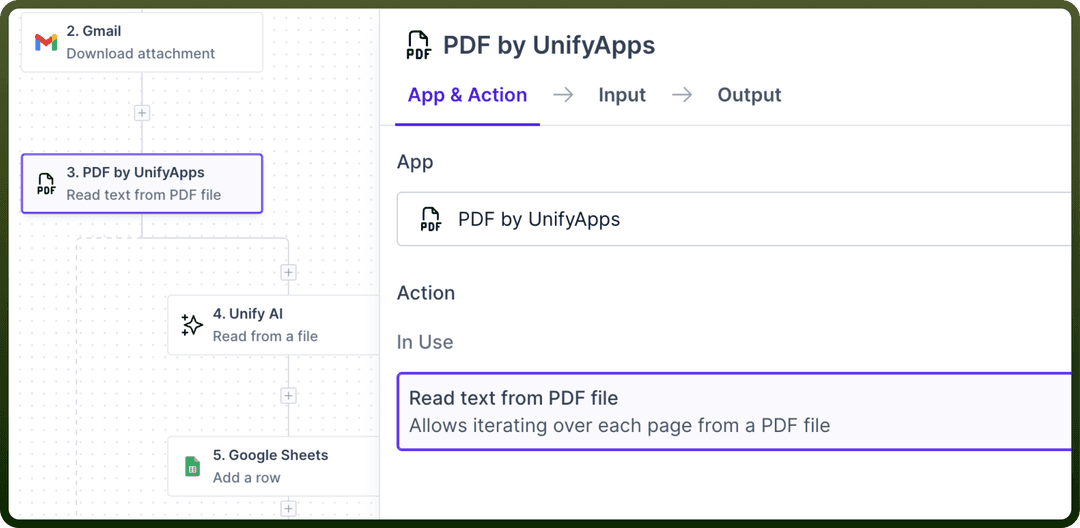Click the PDF icon inside the App field
The width and height of the screenshot is (1080, 528).
[430, 219]
